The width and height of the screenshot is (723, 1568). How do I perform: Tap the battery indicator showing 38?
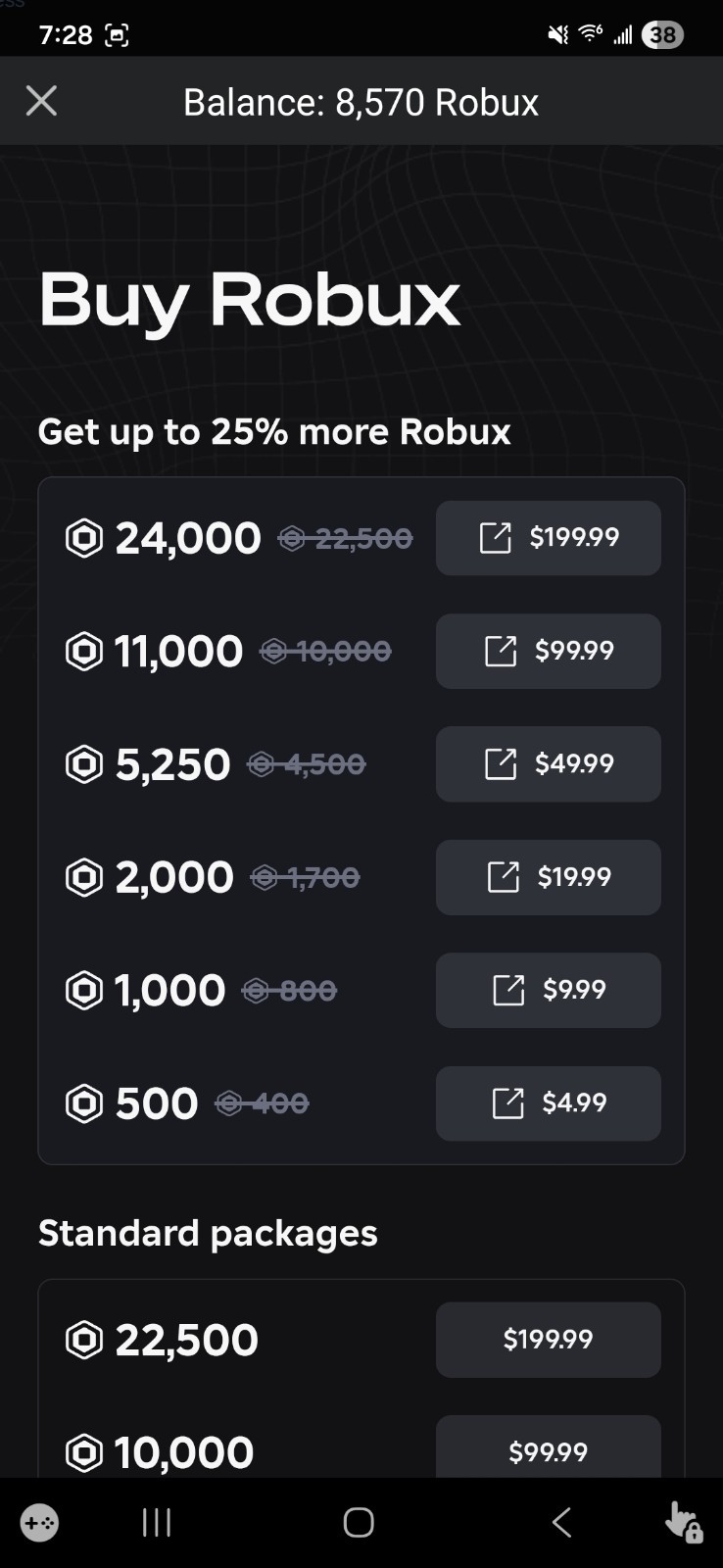click(x=661, y=34)
